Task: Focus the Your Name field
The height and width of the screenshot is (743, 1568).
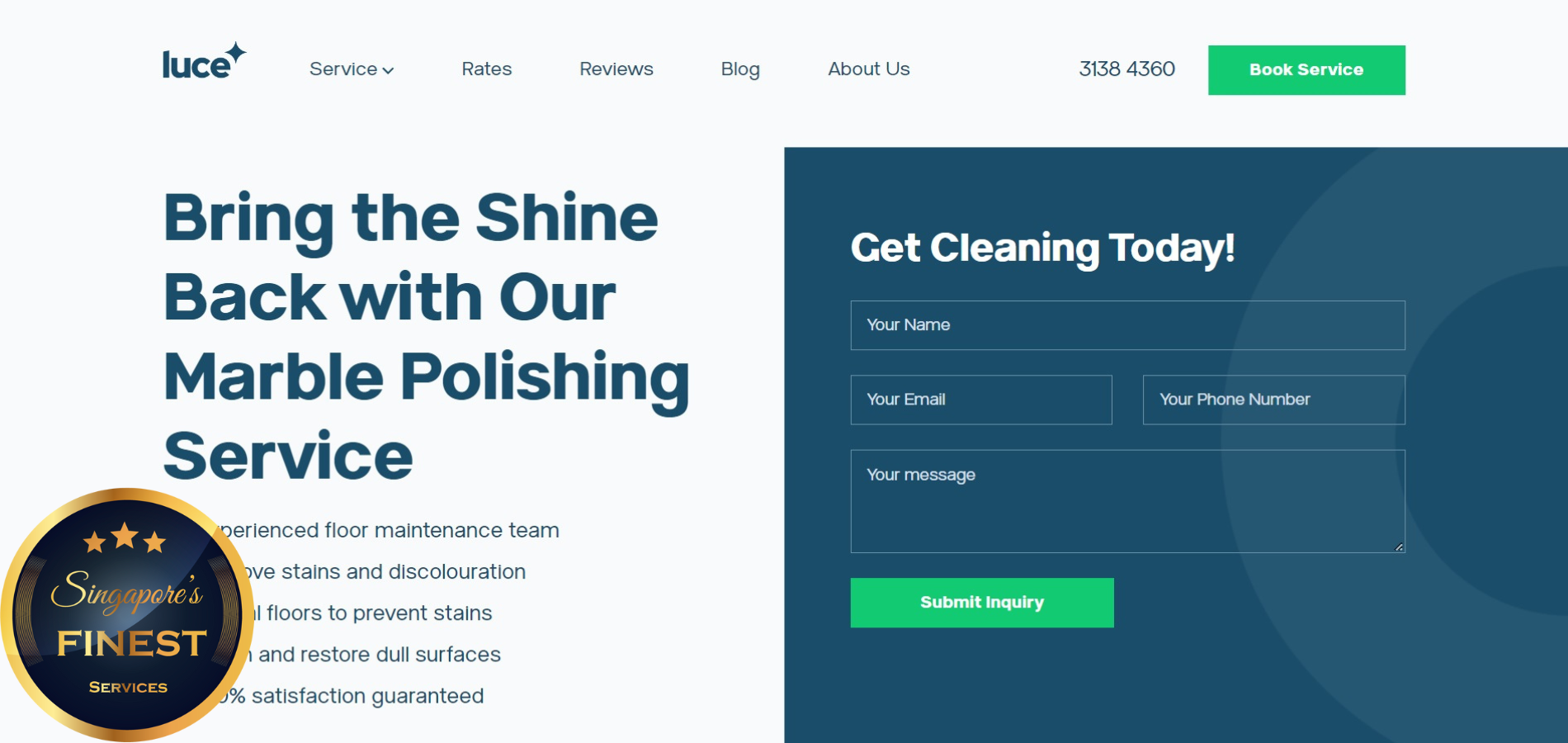Action: [x=1127, y=325]
